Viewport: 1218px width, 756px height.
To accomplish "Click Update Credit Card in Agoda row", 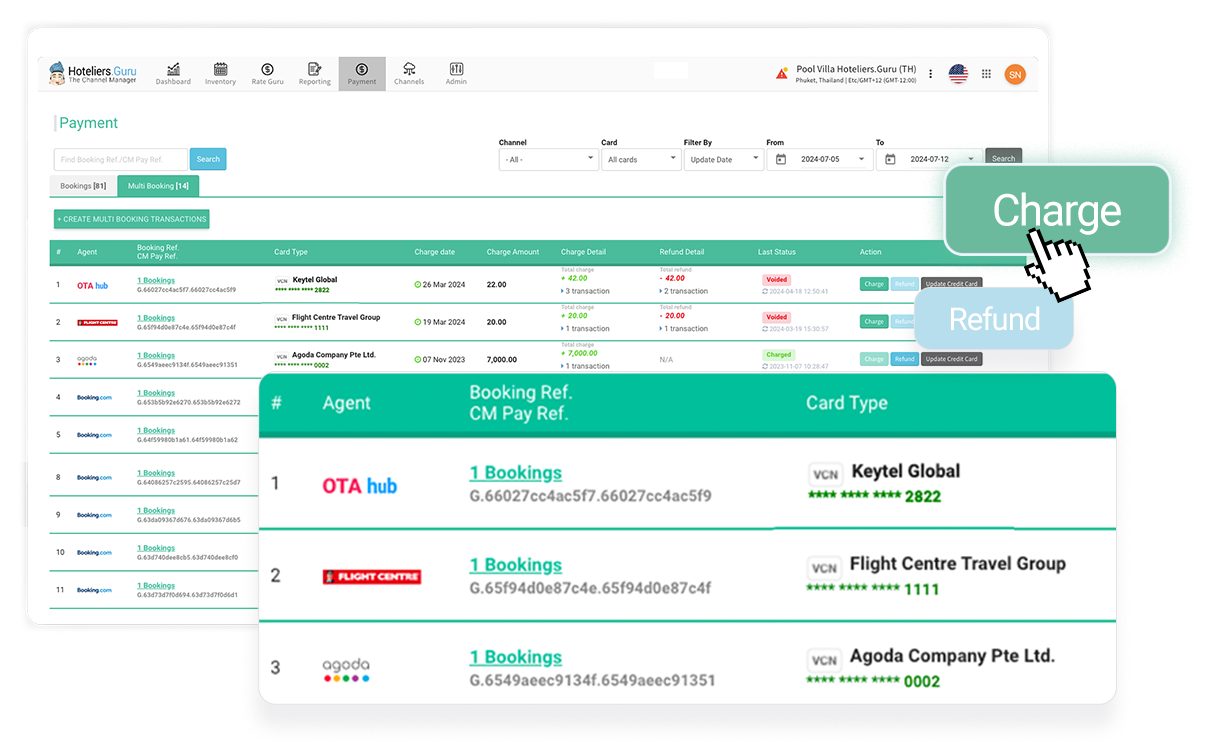I will pos(952,359).
